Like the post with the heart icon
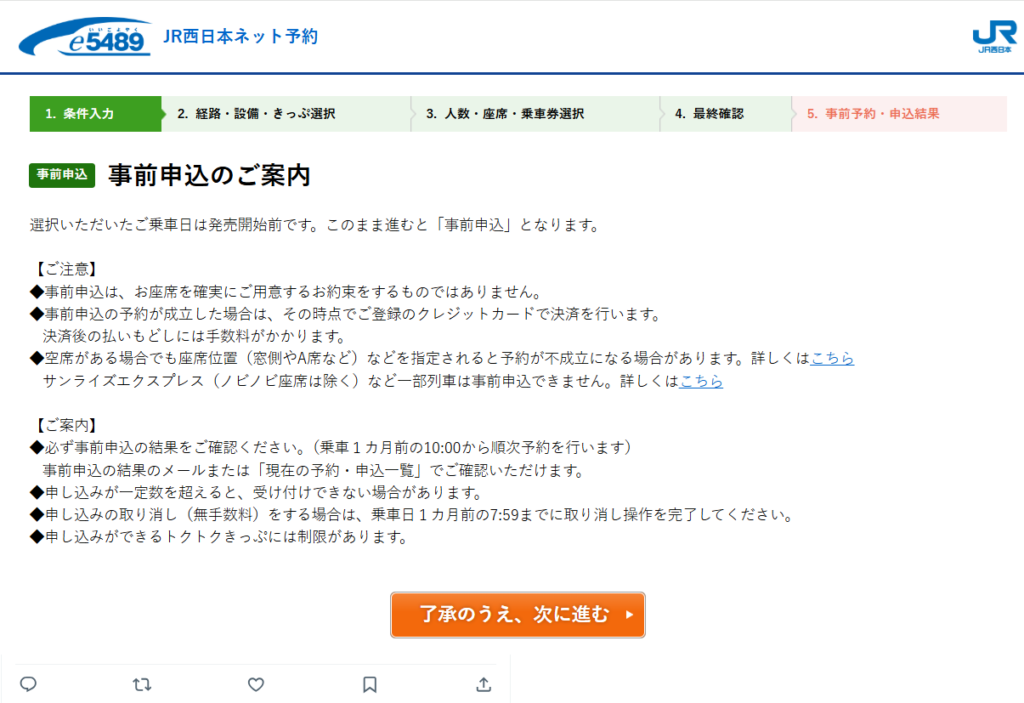The width and height of the screenshot is (1024, 703). point(256,684)
